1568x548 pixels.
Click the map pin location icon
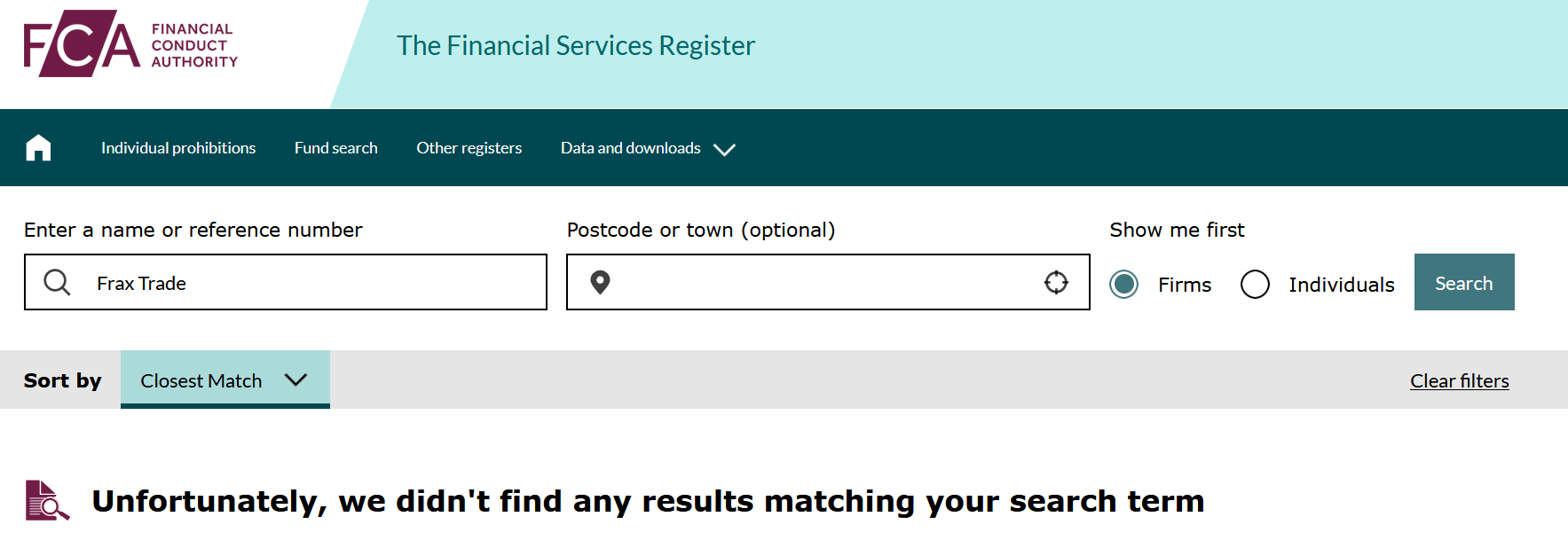tap(600, 282)
